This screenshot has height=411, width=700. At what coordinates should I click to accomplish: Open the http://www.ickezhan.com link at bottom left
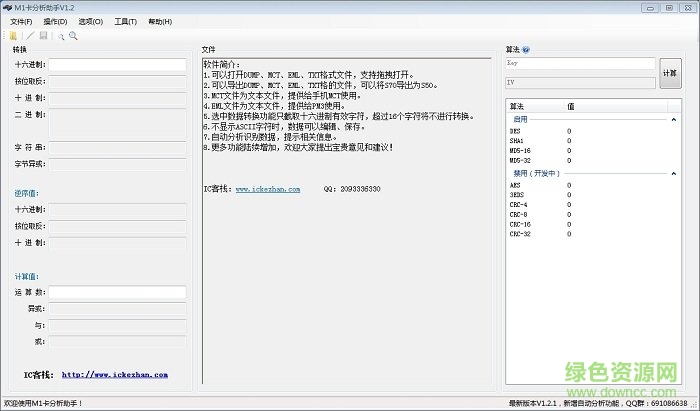click(x=114, y=375)
